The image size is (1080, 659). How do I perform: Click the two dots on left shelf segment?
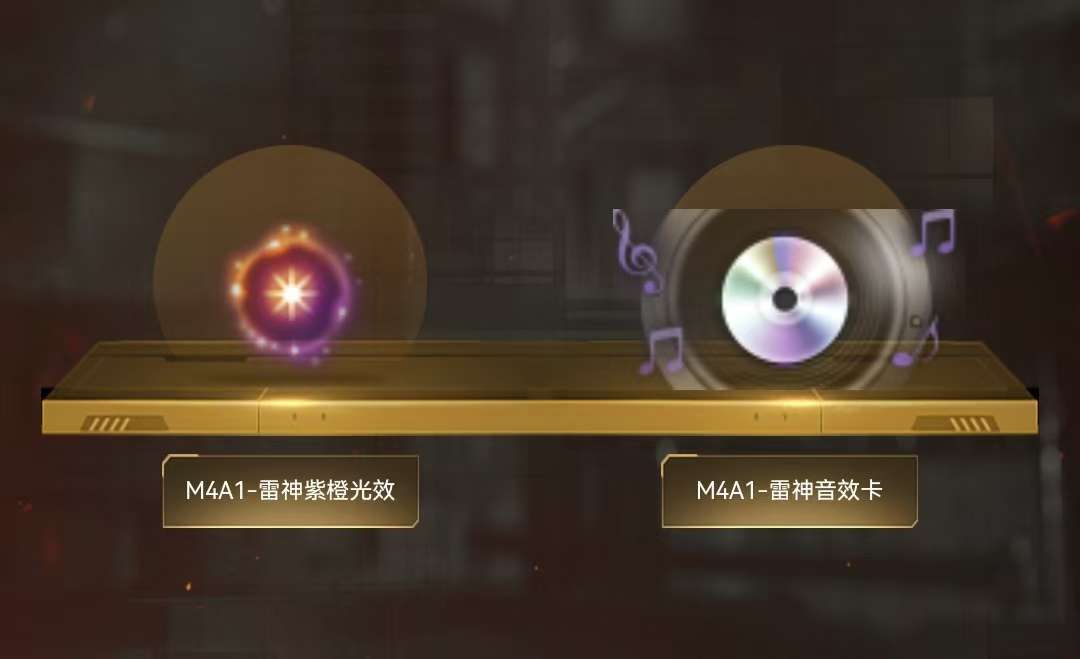tap(309, 417)
